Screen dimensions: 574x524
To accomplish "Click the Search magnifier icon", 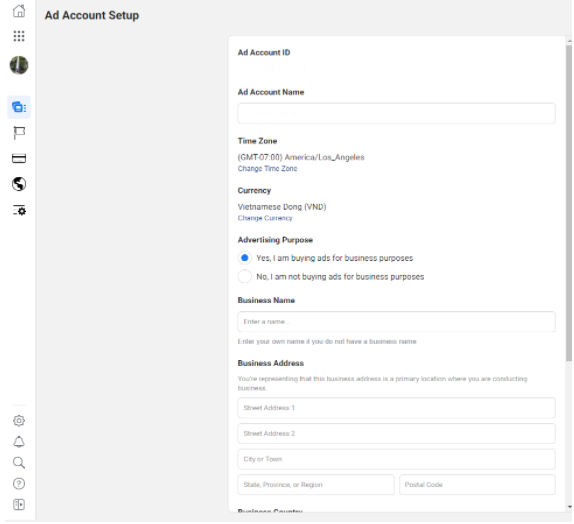I will coord(19,463).
